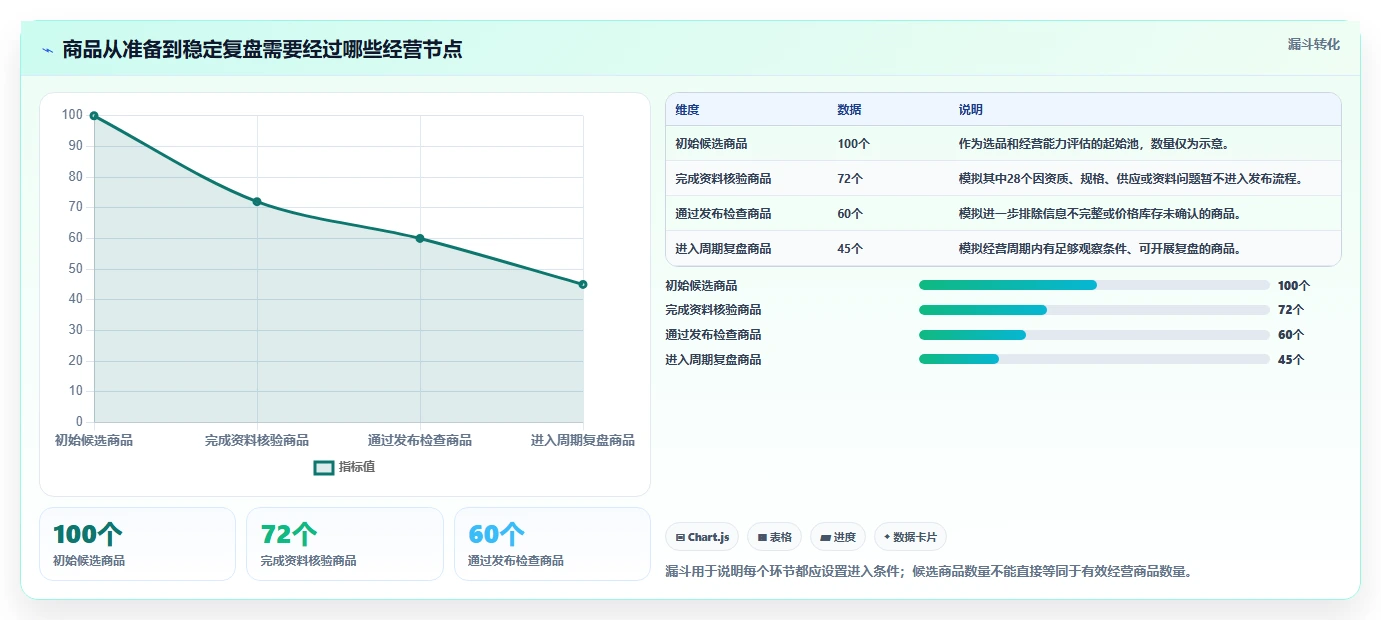Click the 72个 data card

click(x=345, y=544)
